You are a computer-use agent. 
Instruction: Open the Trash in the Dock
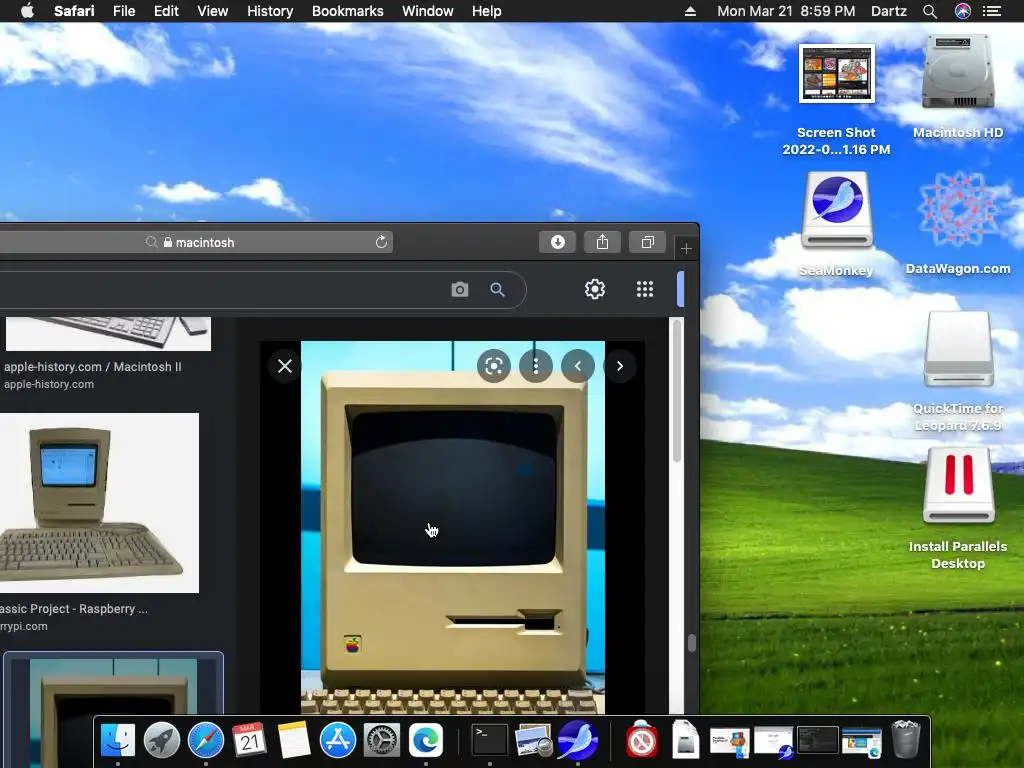pos(906,739)
